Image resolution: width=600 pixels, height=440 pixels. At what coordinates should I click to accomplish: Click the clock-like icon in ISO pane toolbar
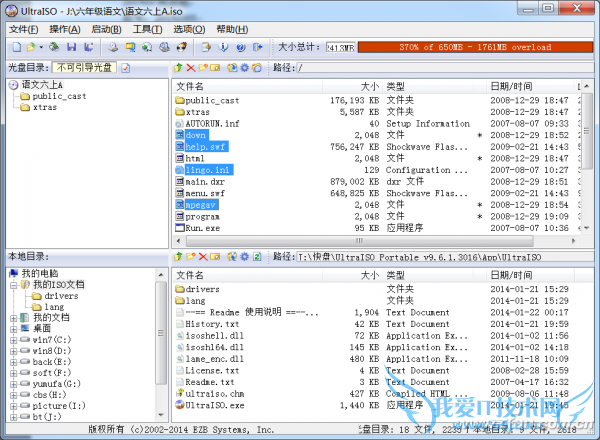(x=257, y=68)
